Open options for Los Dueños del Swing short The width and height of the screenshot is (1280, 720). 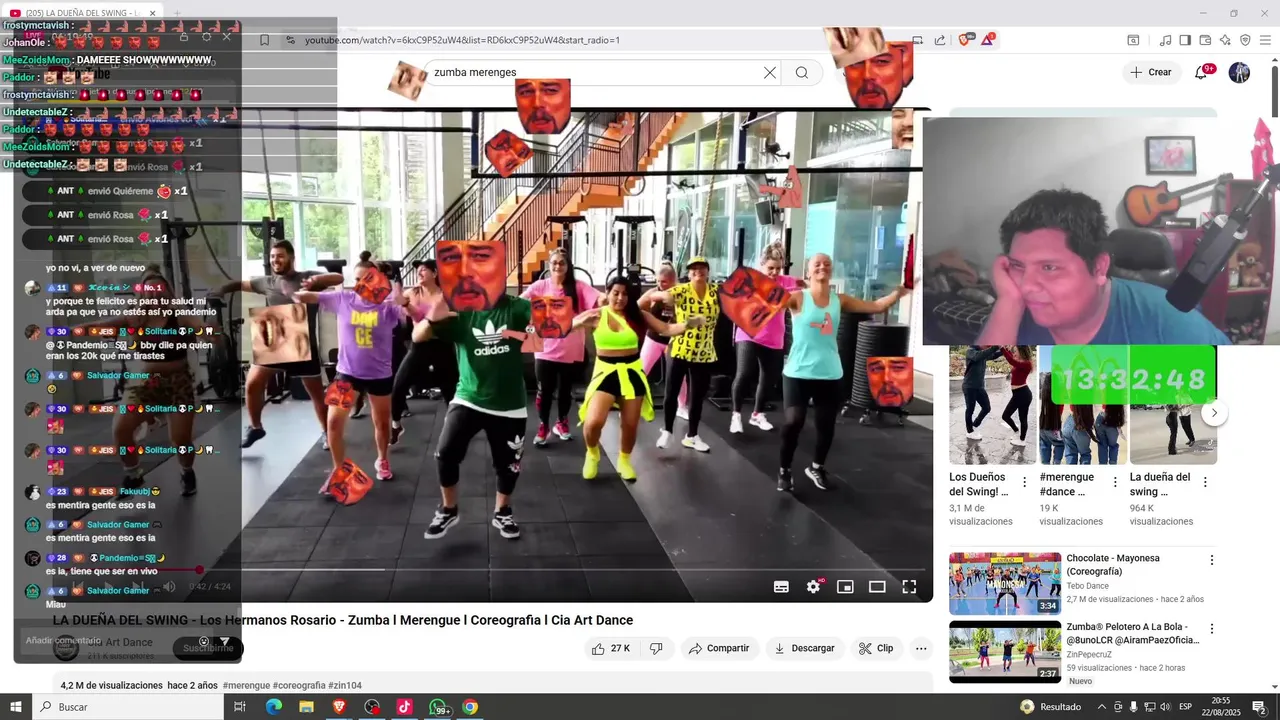coord(1024,482)
